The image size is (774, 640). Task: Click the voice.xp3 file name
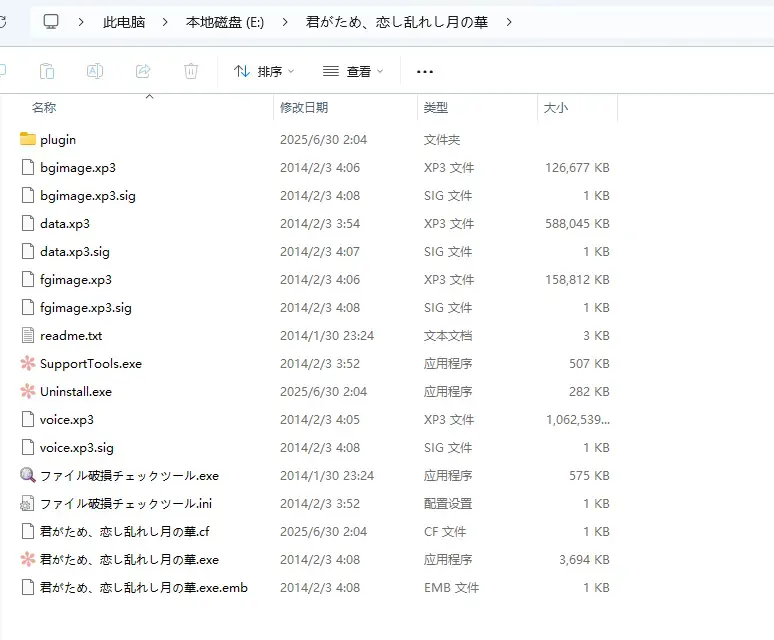tap(67, 419)
